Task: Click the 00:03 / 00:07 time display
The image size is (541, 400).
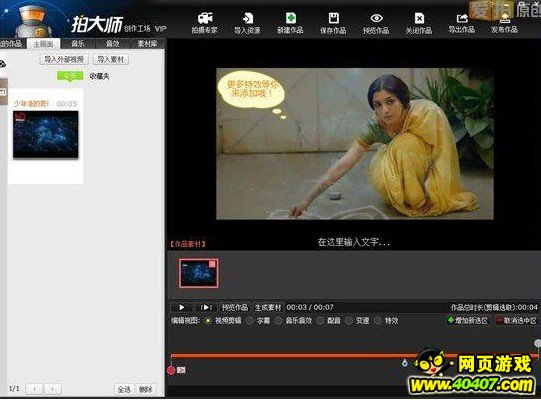Action: point(310,307)
